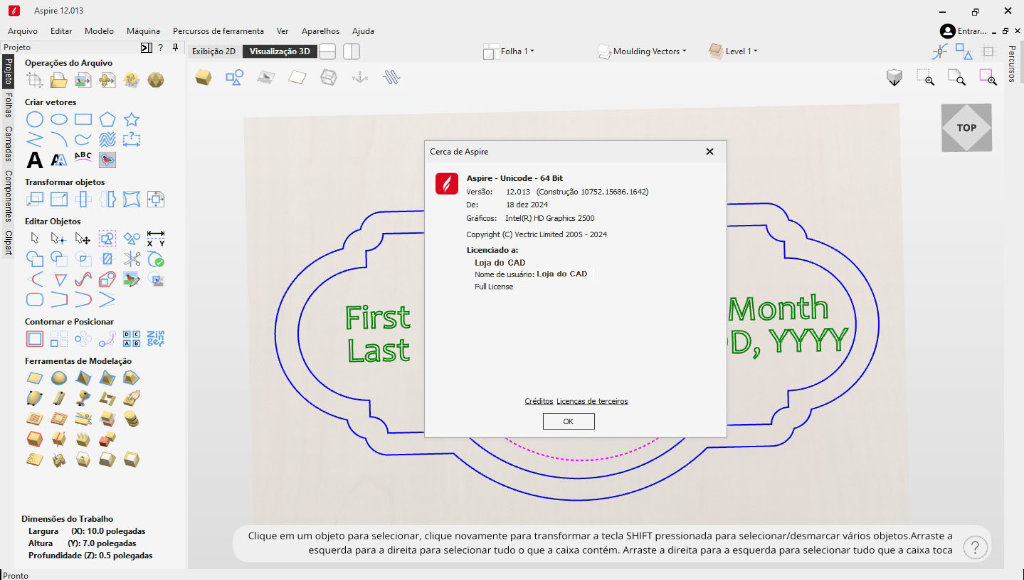Open the Ajuda menu

click(363, 31)
